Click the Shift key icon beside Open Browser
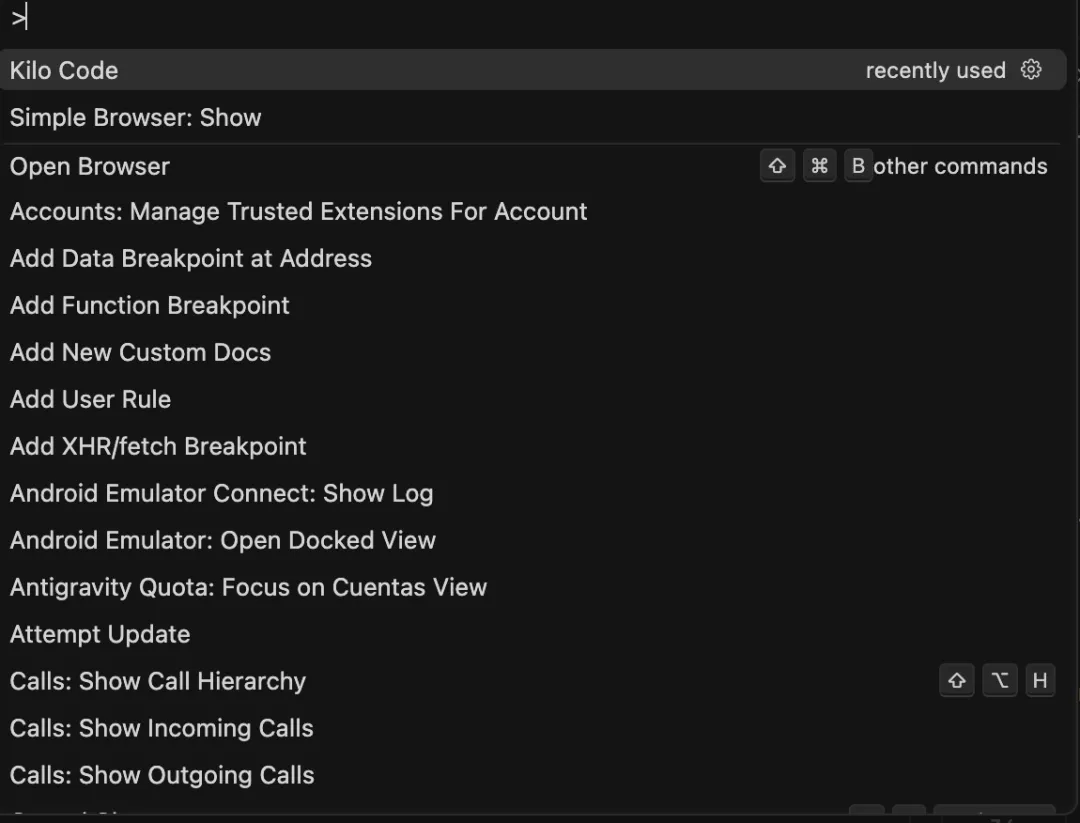 [777, 167]
